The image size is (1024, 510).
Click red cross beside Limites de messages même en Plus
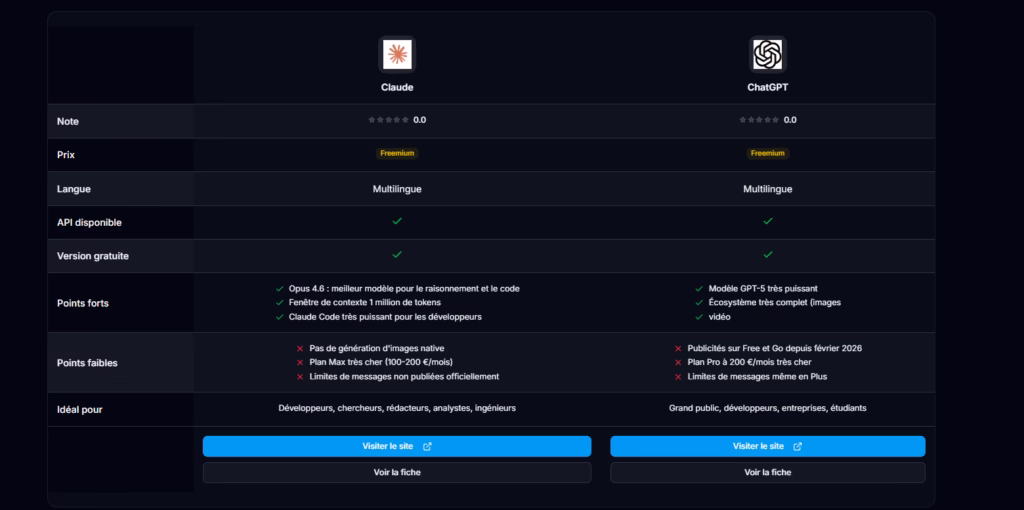(x=679, y=377)
